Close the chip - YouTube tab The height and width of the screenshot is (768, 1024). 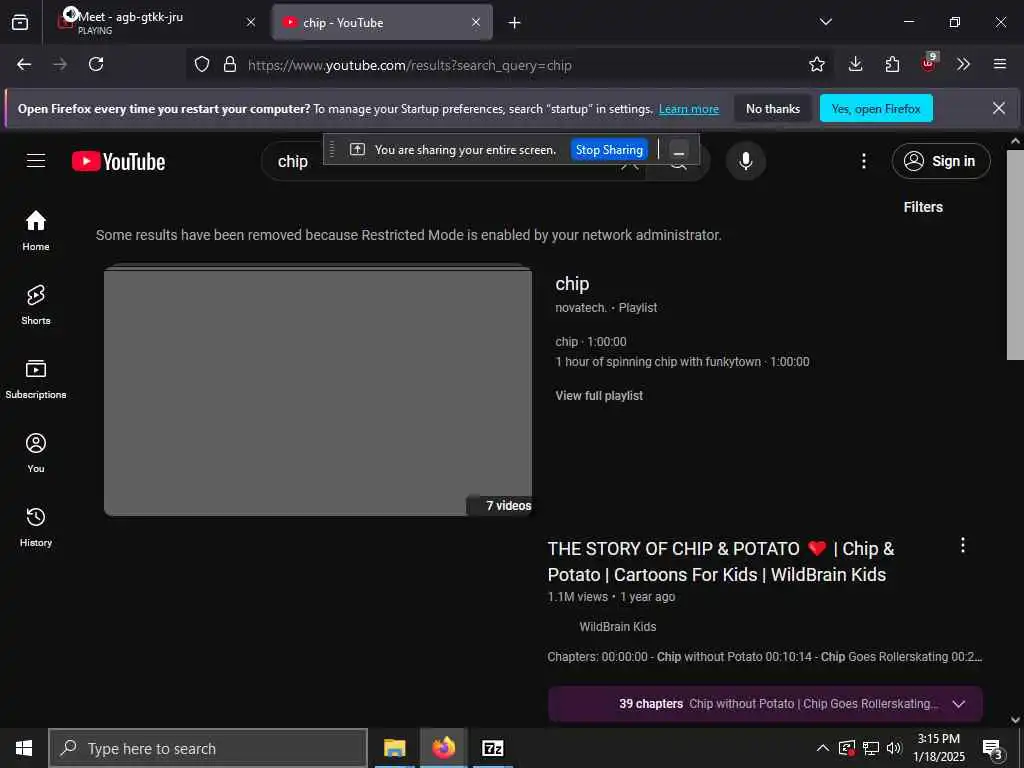475,22
